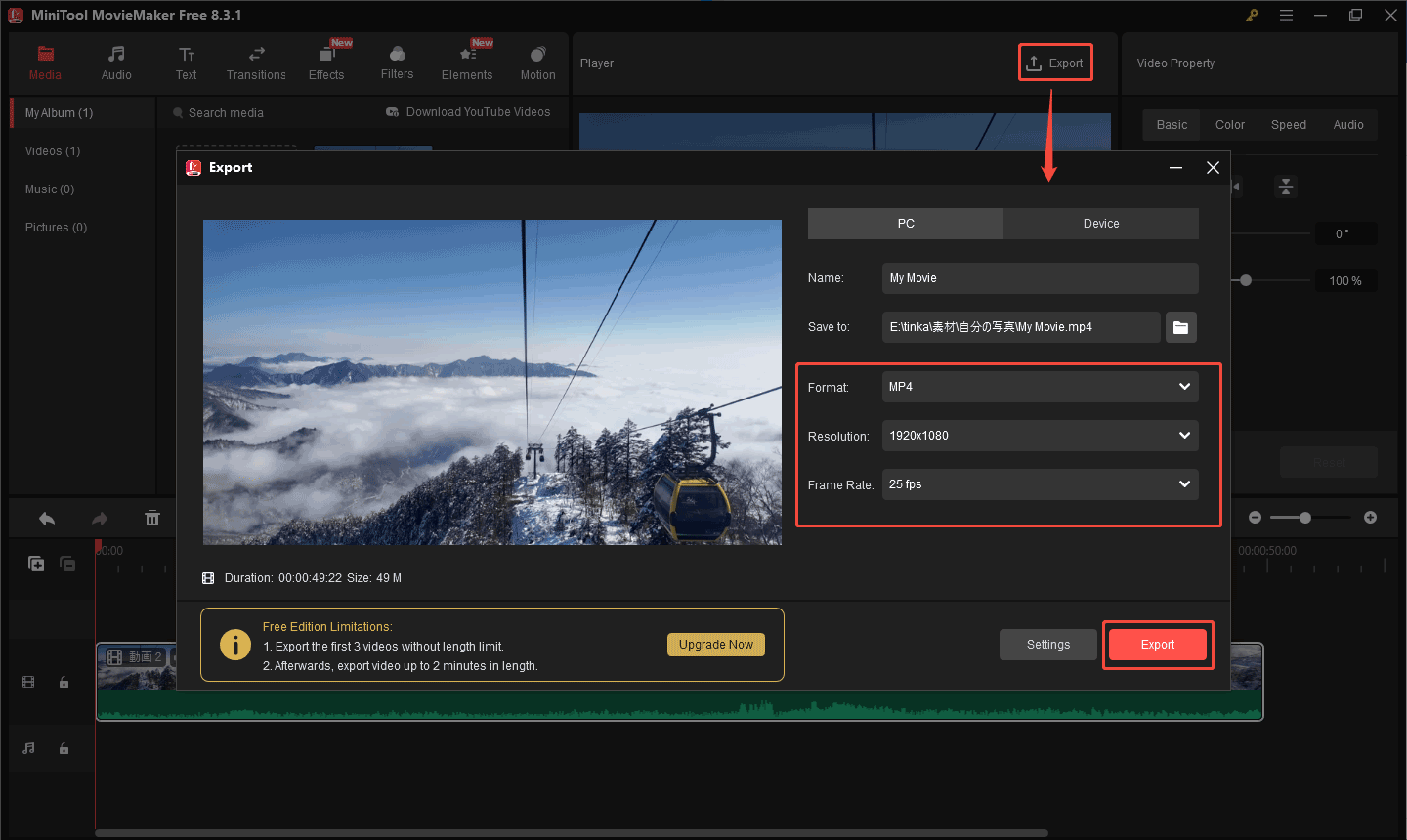Open the Effects library icon

tap(326, 55)
